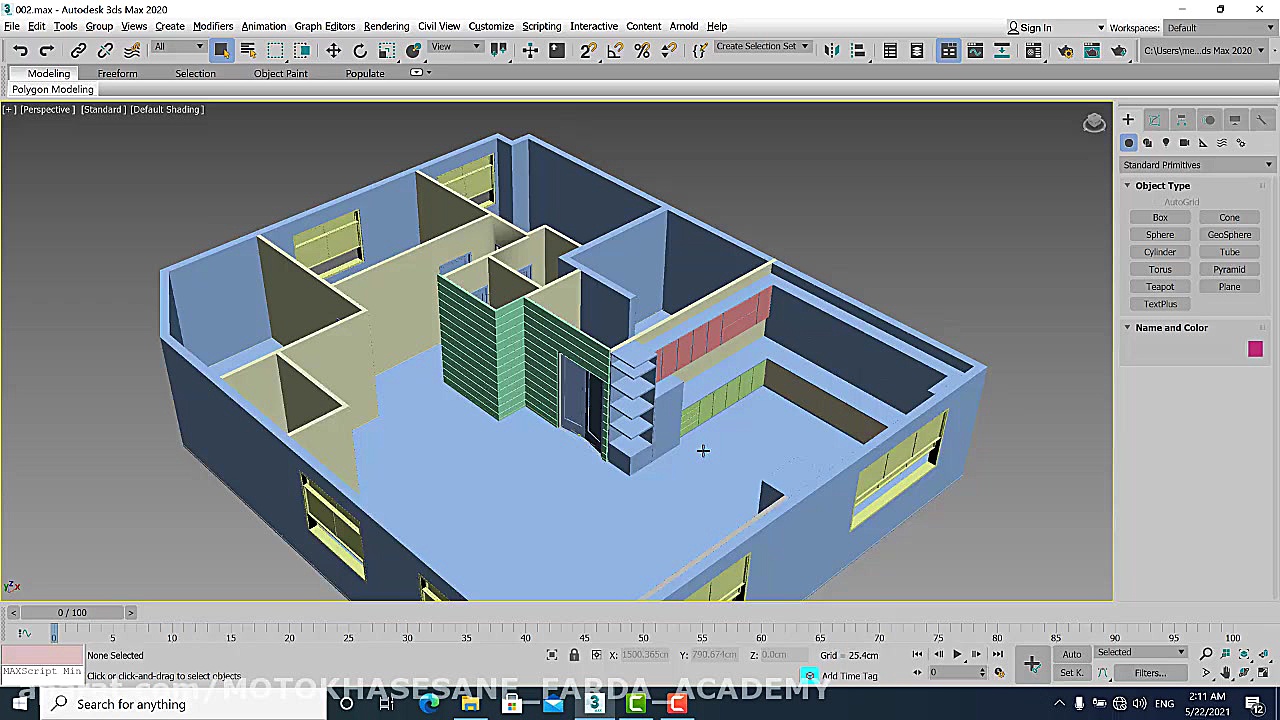Viewport: 1280px width, 720px height.
Task: Click the Filters... key filter button
Action: [1149, 673]
